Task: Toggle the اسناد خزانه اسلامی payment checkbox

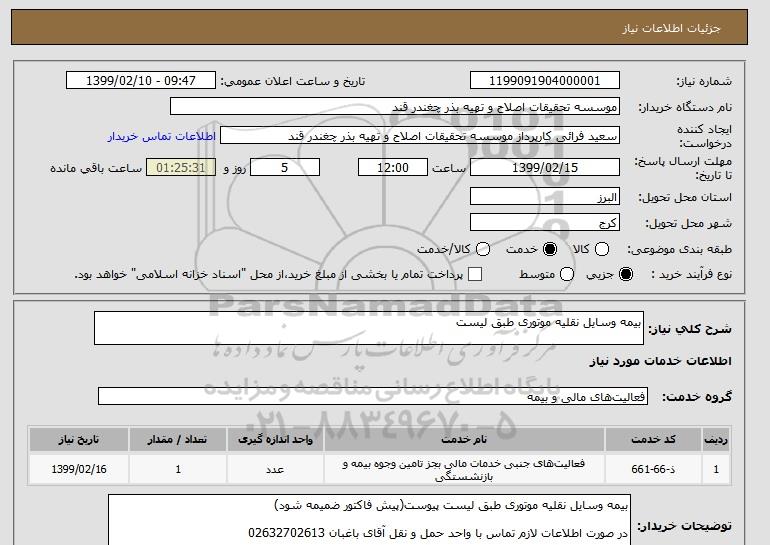Action: (x=475, y=274)
